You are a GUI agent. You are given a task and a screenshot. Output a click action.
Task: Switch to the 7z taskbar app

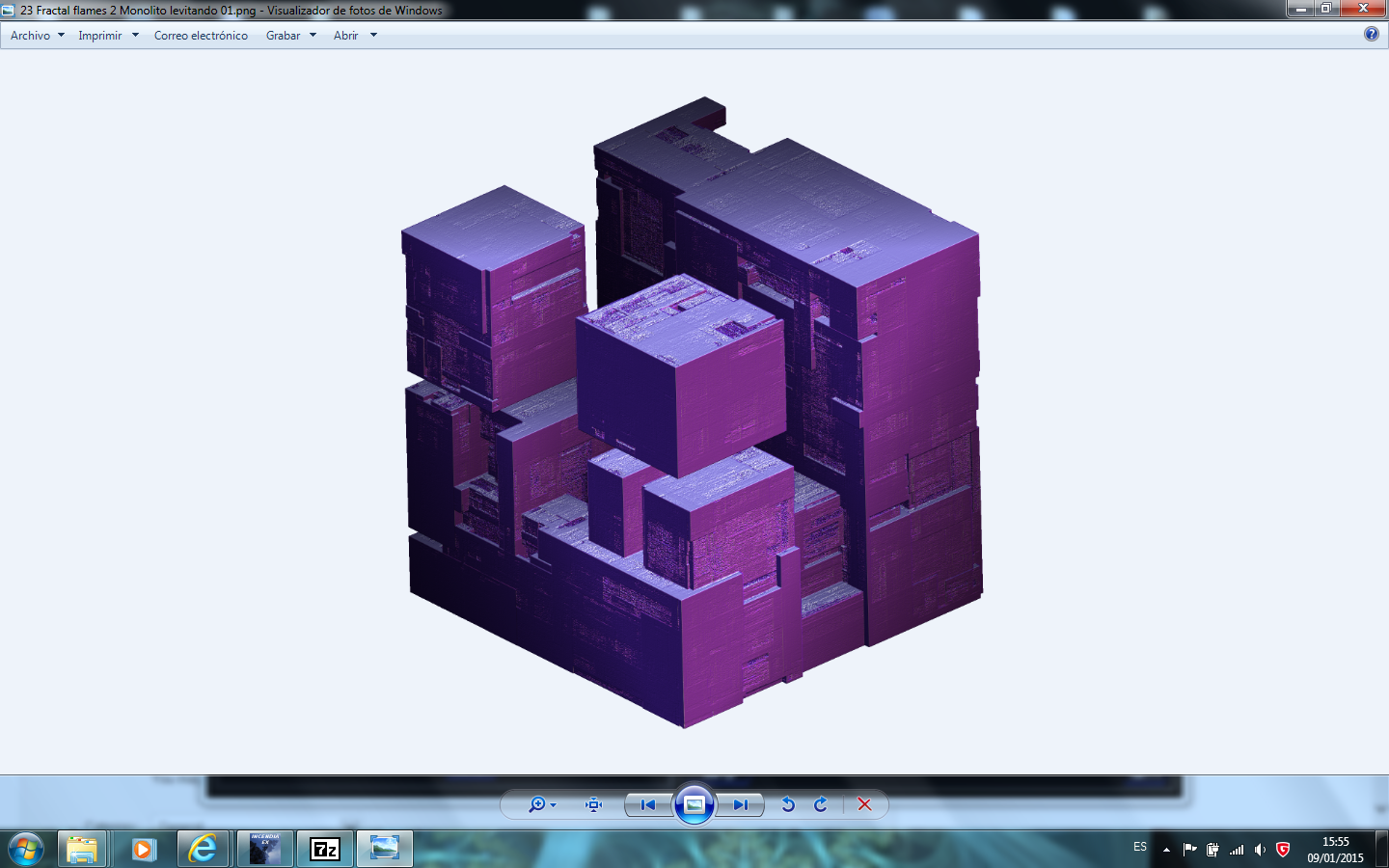pos(325,850)
